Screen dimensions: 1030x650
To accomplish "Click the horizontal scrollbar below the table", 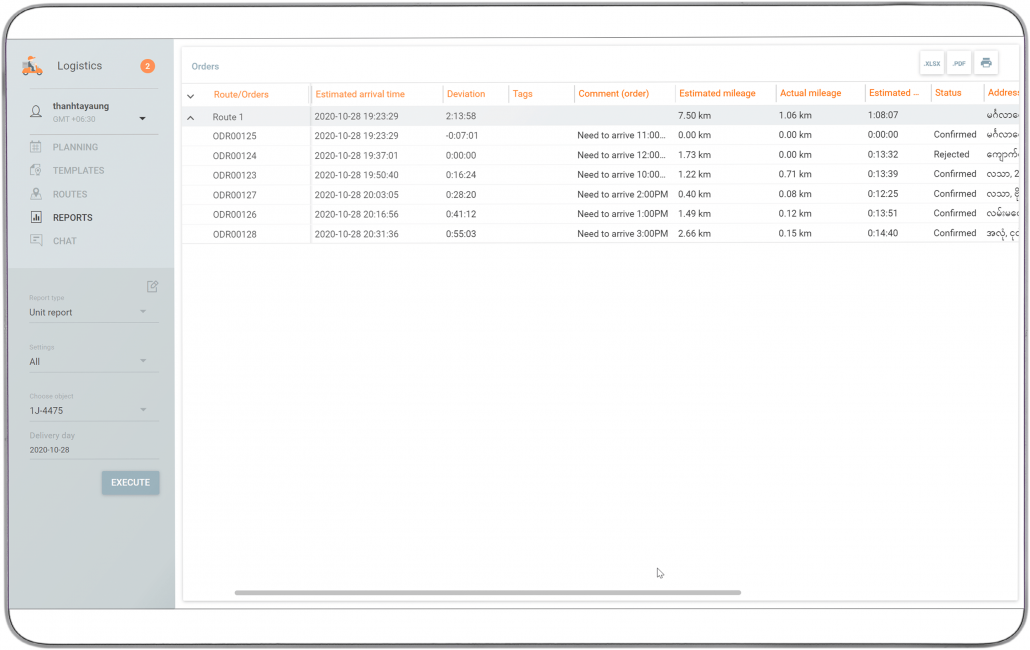I will point(488,592).
